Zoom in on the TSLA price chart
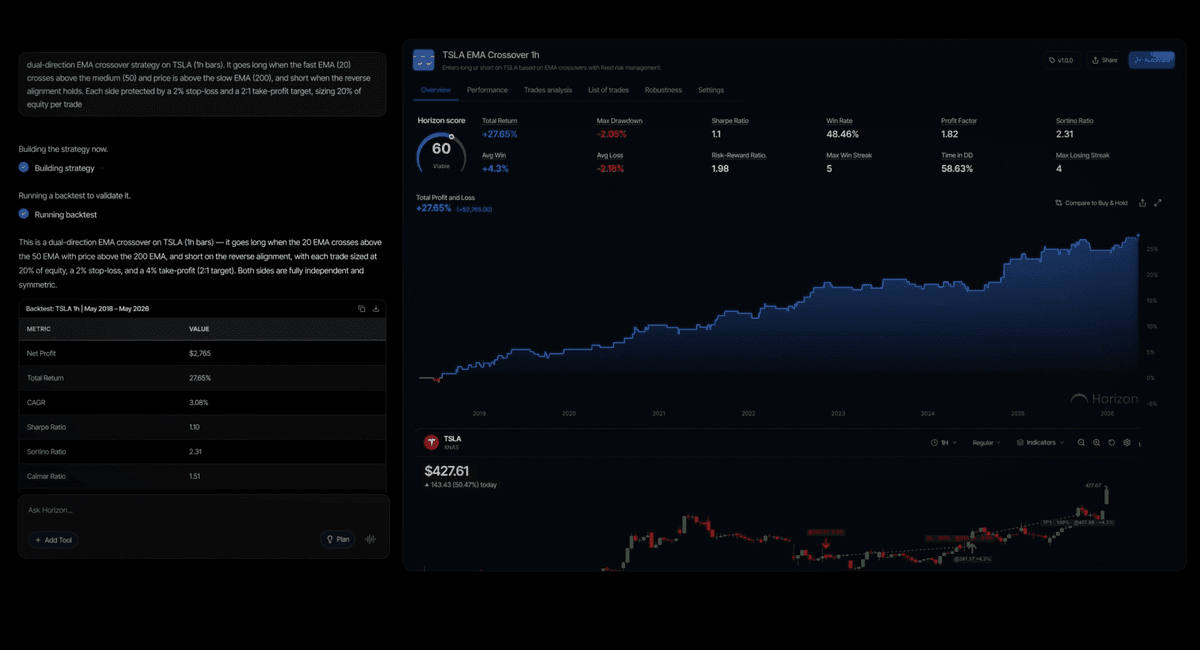The height and width of the screenshot is (650, 1200). 1096,442
